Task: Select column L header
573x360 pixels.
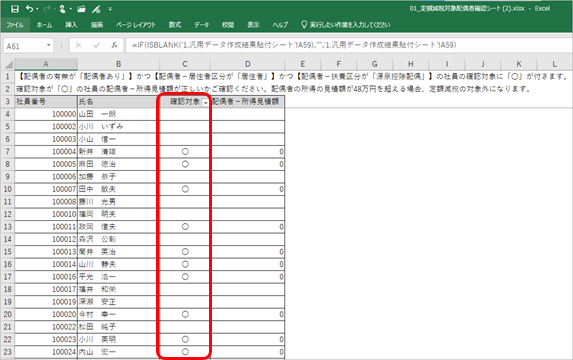Action: coord(554,64)
